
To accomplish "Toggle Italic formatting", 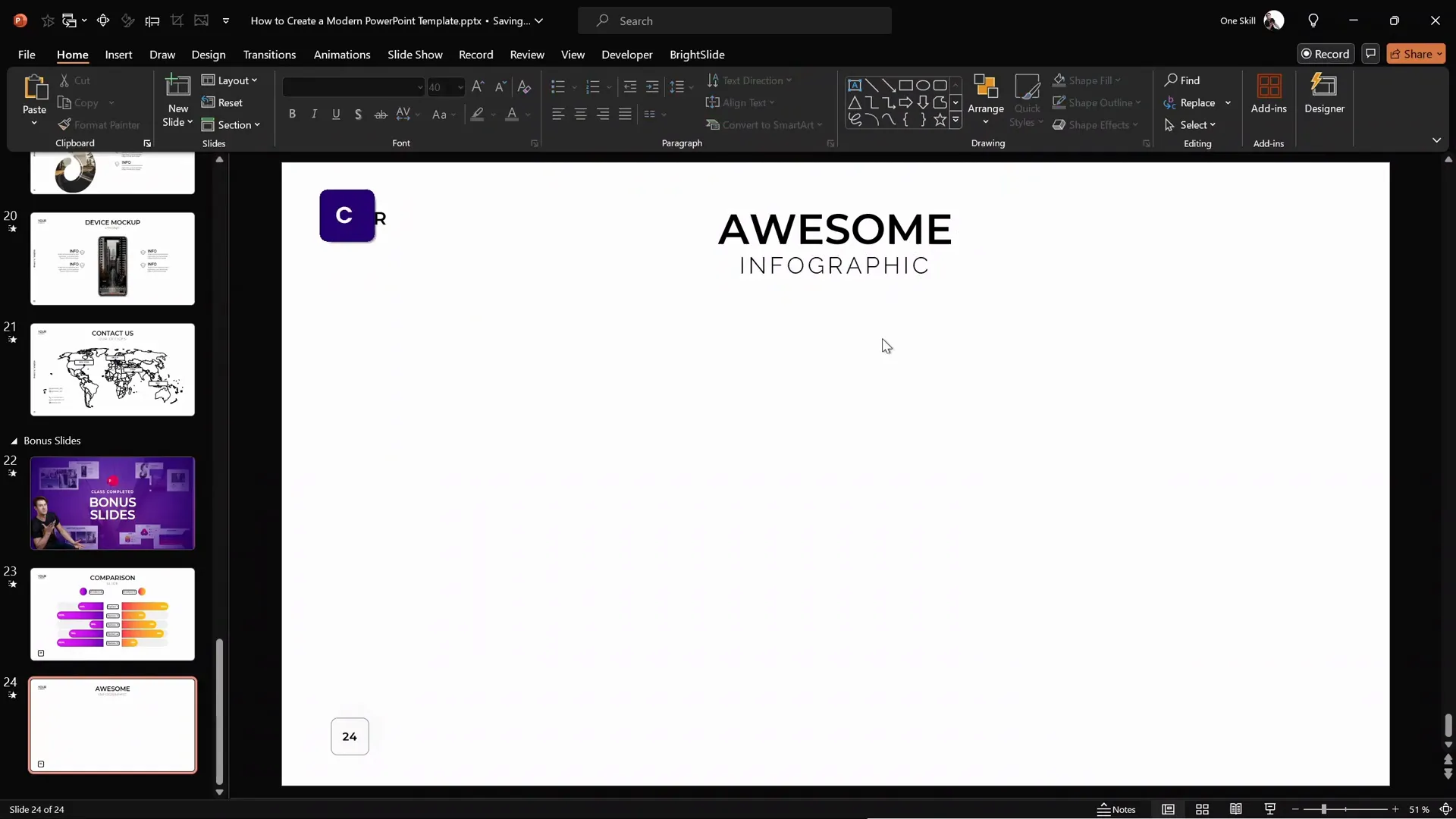I will [x=314, y=114].
